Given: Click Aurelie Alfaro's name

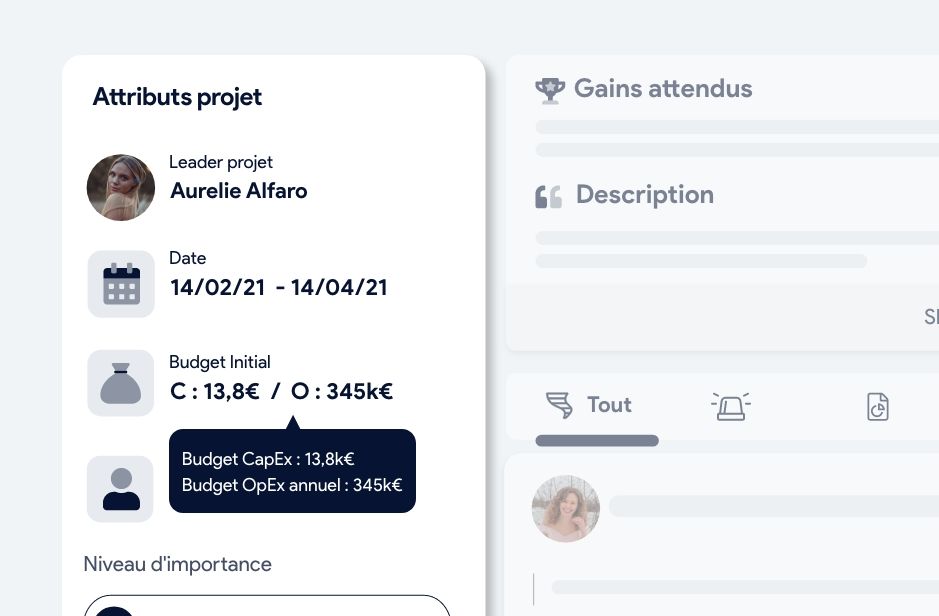Looking at the screenshot, I should pos(238,191).
